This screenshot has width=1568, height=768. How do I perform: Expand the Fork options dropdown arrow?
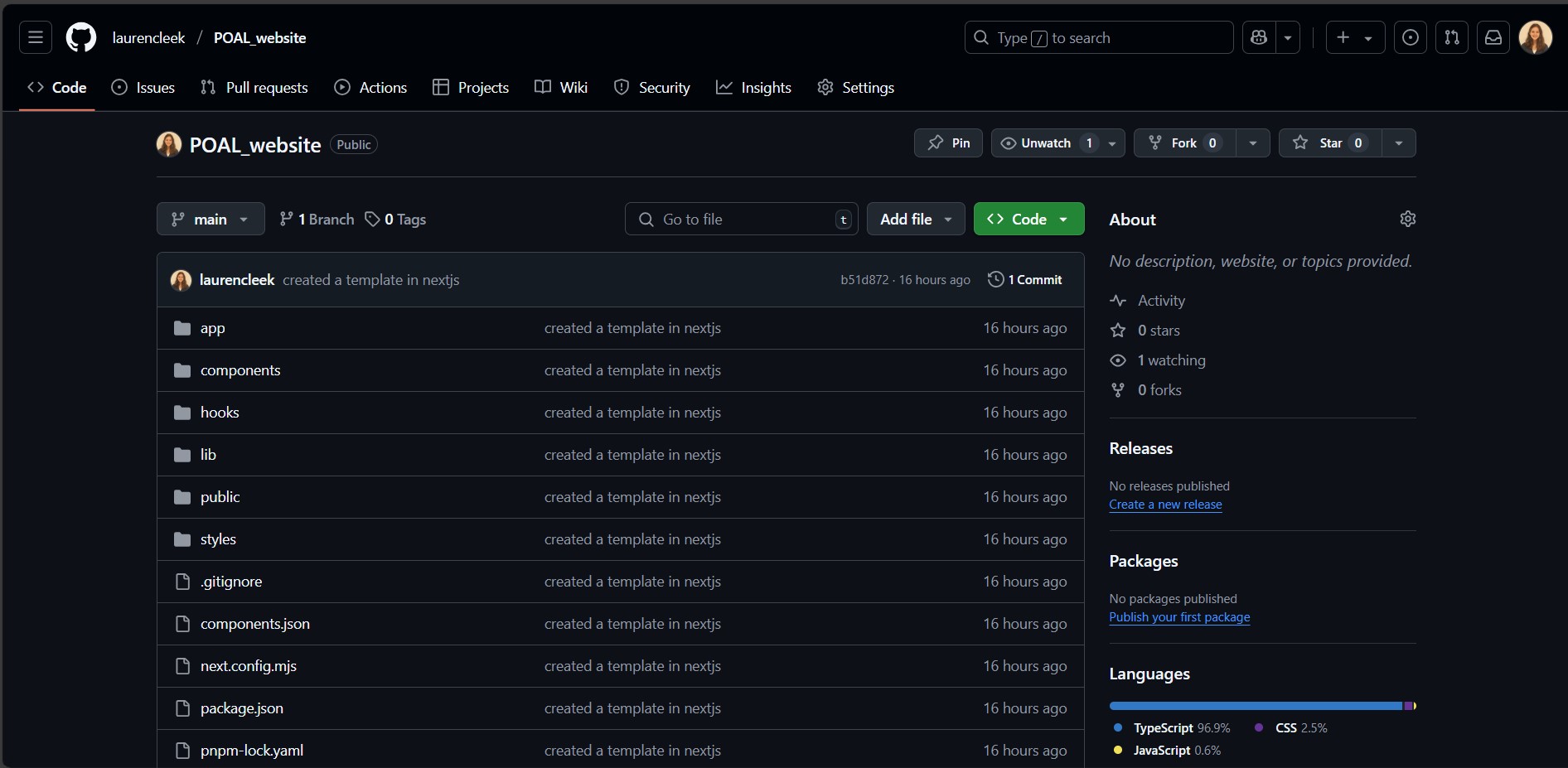coord(1253,143)
